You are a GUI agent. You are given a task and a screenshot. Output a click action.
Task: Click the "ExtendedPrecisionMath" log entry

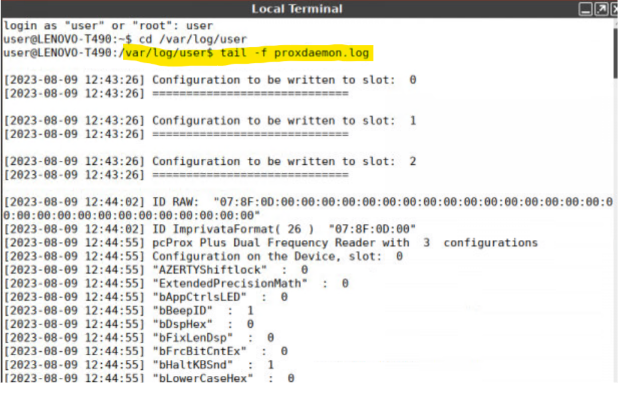[177, 284]
